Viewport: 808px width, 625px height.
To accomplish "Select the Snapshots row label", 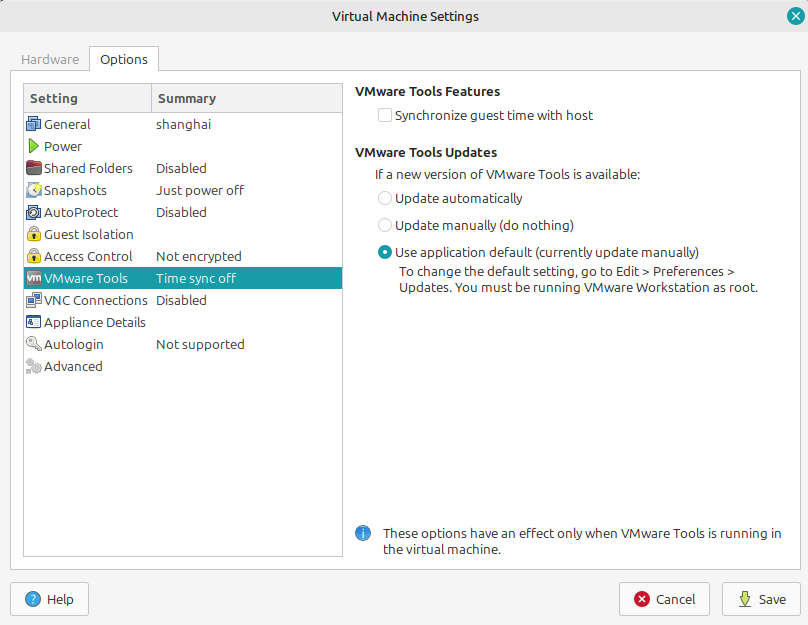I will tap(75, 190).
